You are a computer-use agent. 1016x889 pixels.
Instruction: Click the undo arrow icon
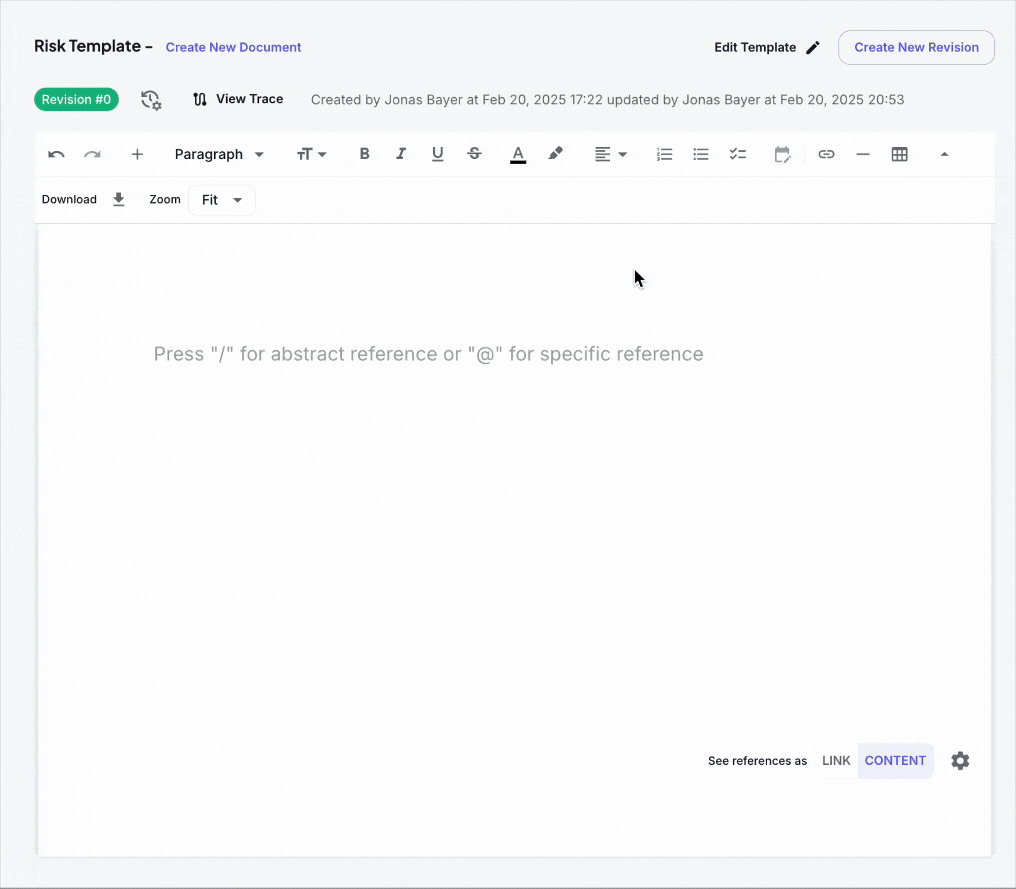tap(56, 154)
